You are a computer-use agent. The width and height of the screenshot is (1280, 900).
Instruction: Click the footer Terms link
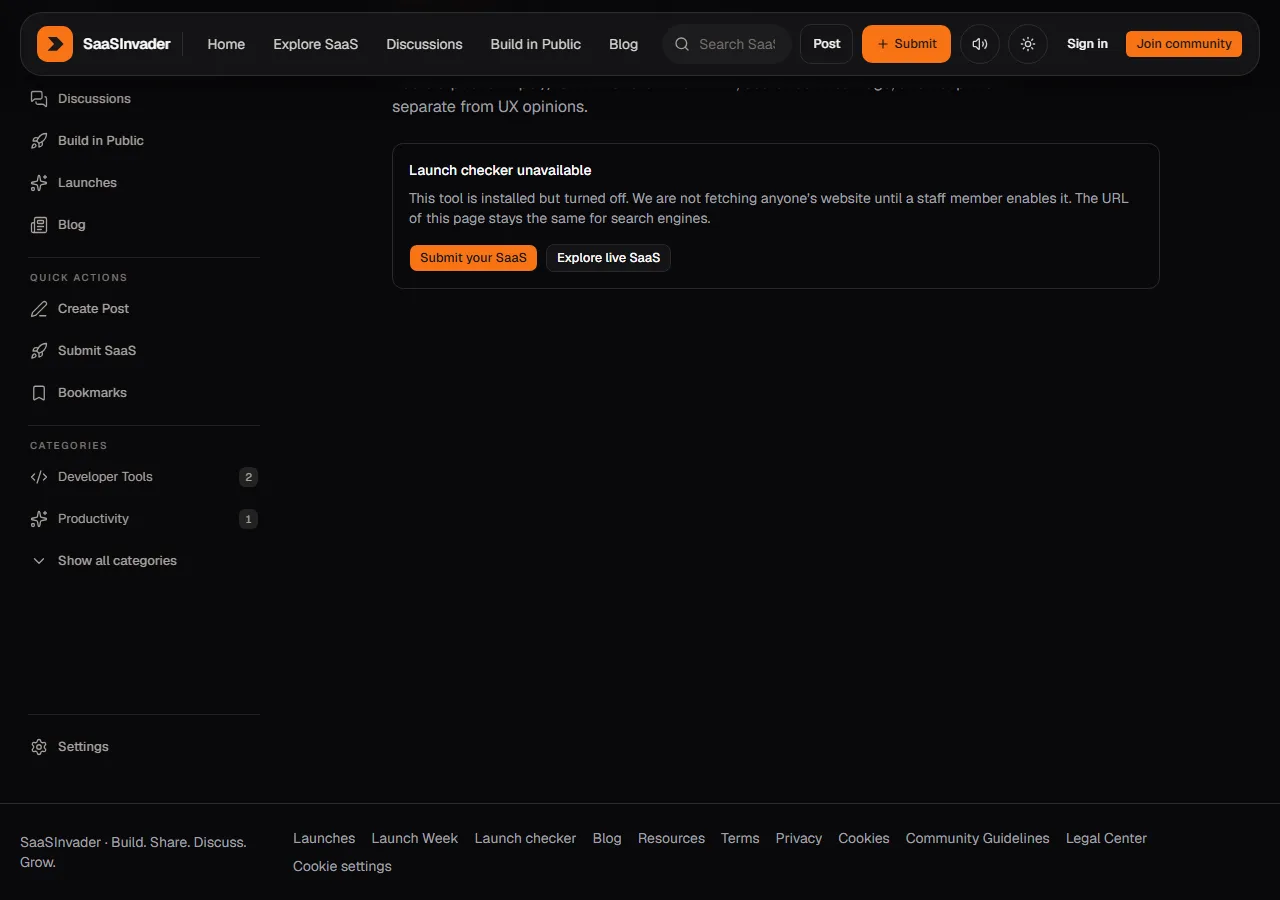740,839
